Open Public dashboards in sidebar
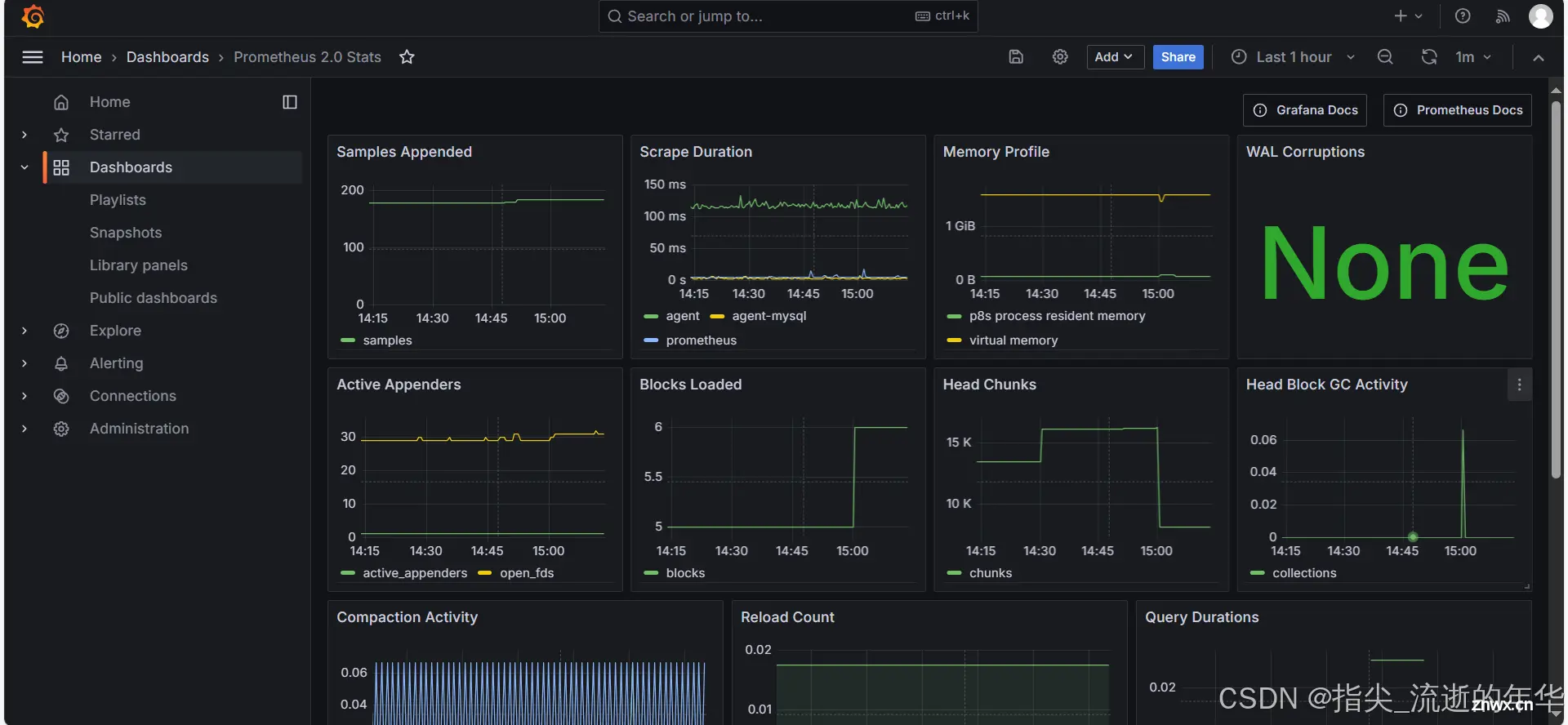 pyautogui.click(x=154, y=298)
